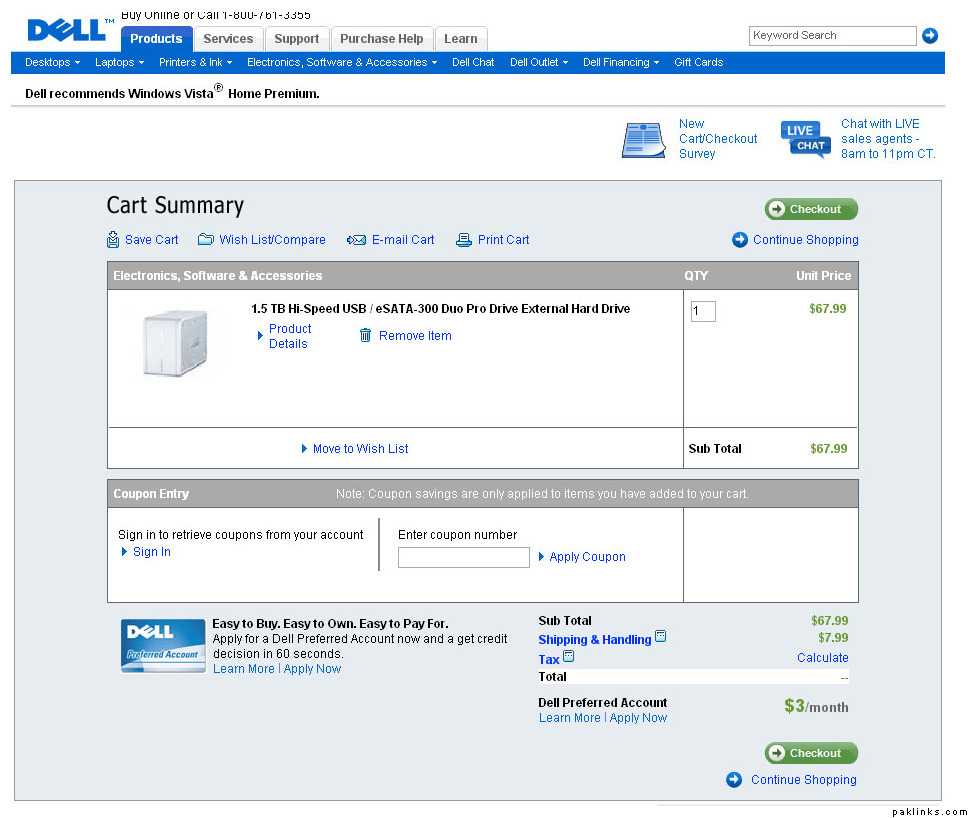Click the Tax calculator icon

569,657
